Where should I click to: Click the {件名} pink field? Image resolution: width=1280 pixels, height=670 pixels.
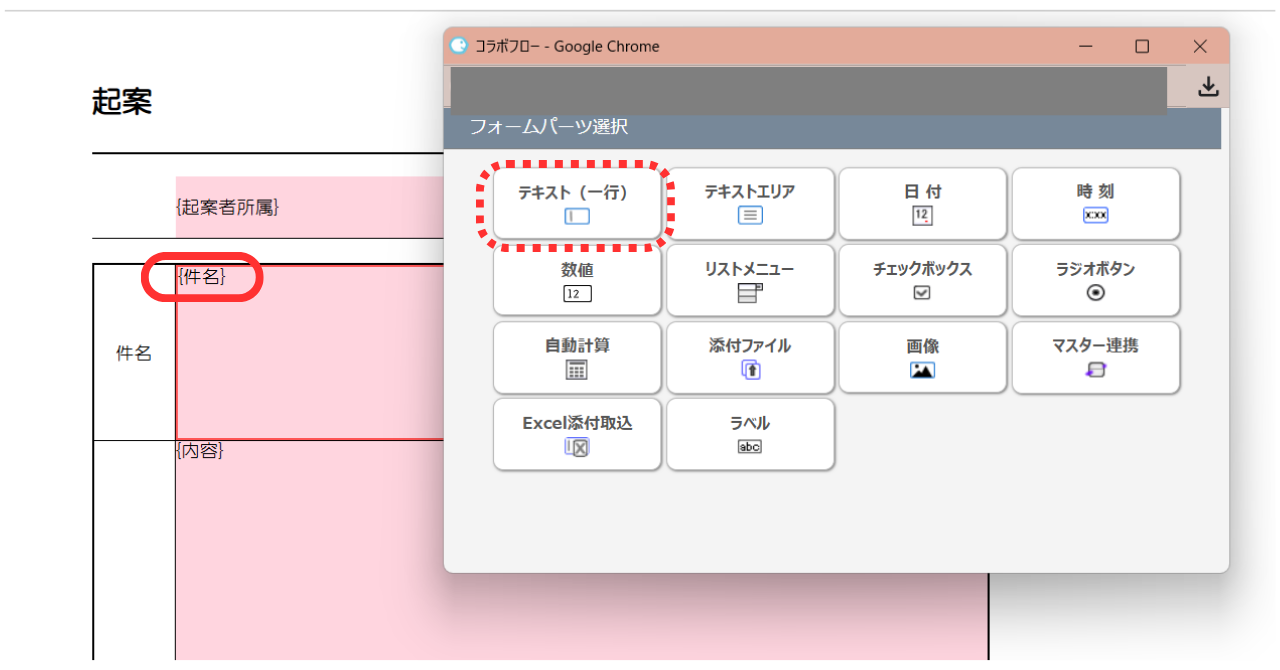tap(310, 352)
